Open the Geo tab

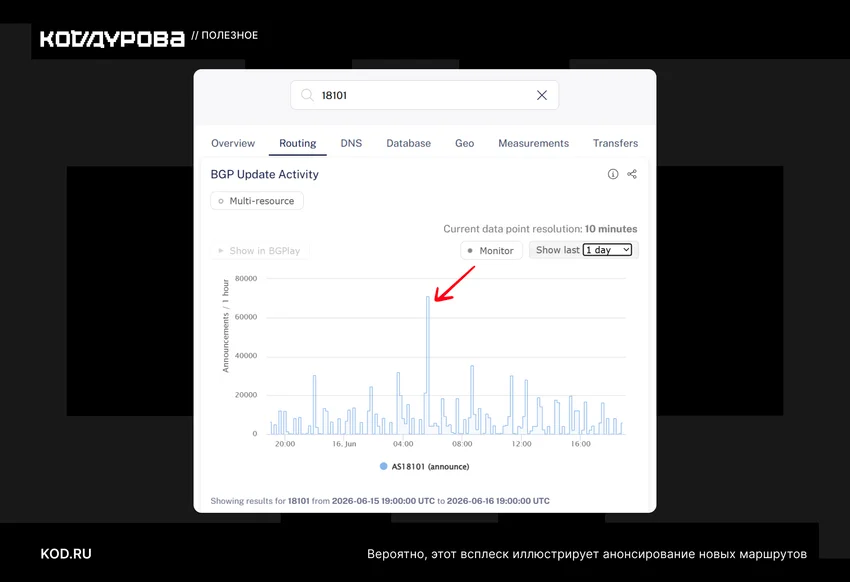(465, 143)
